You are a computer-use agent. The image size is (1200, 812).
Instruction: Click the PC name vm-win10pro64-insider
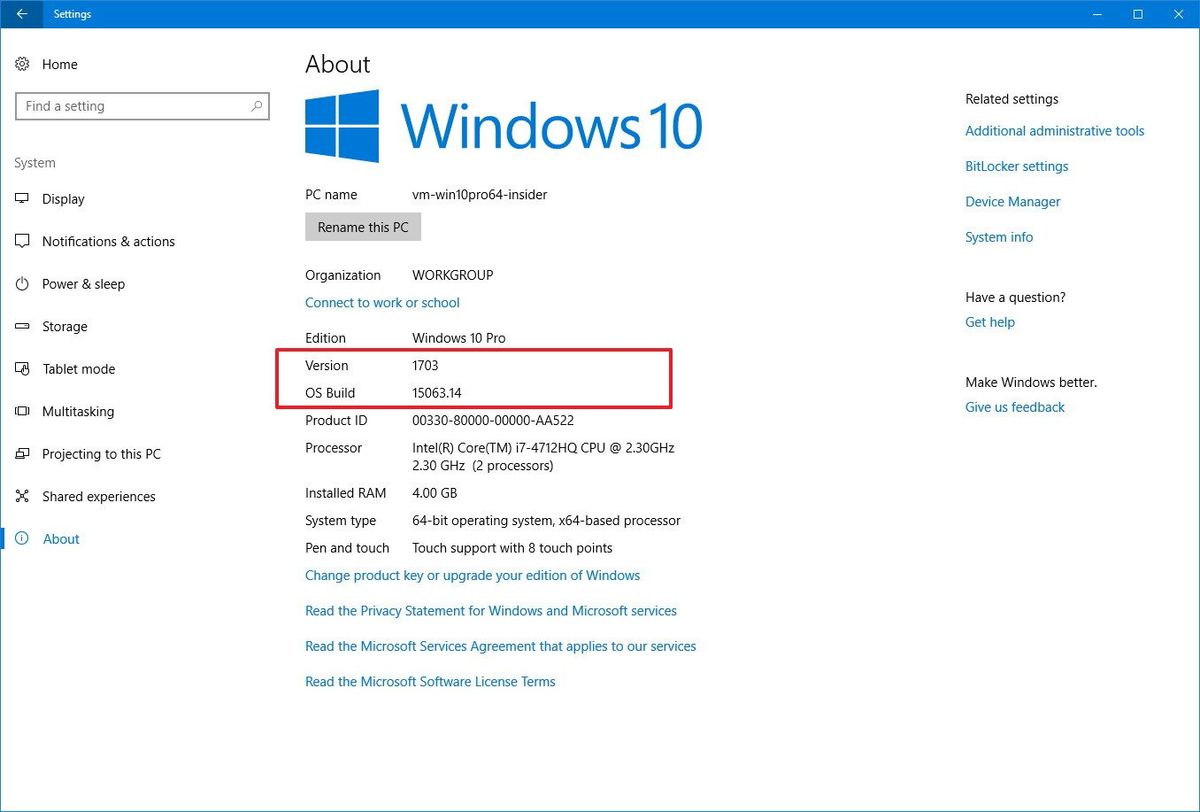tap(480, 194)
